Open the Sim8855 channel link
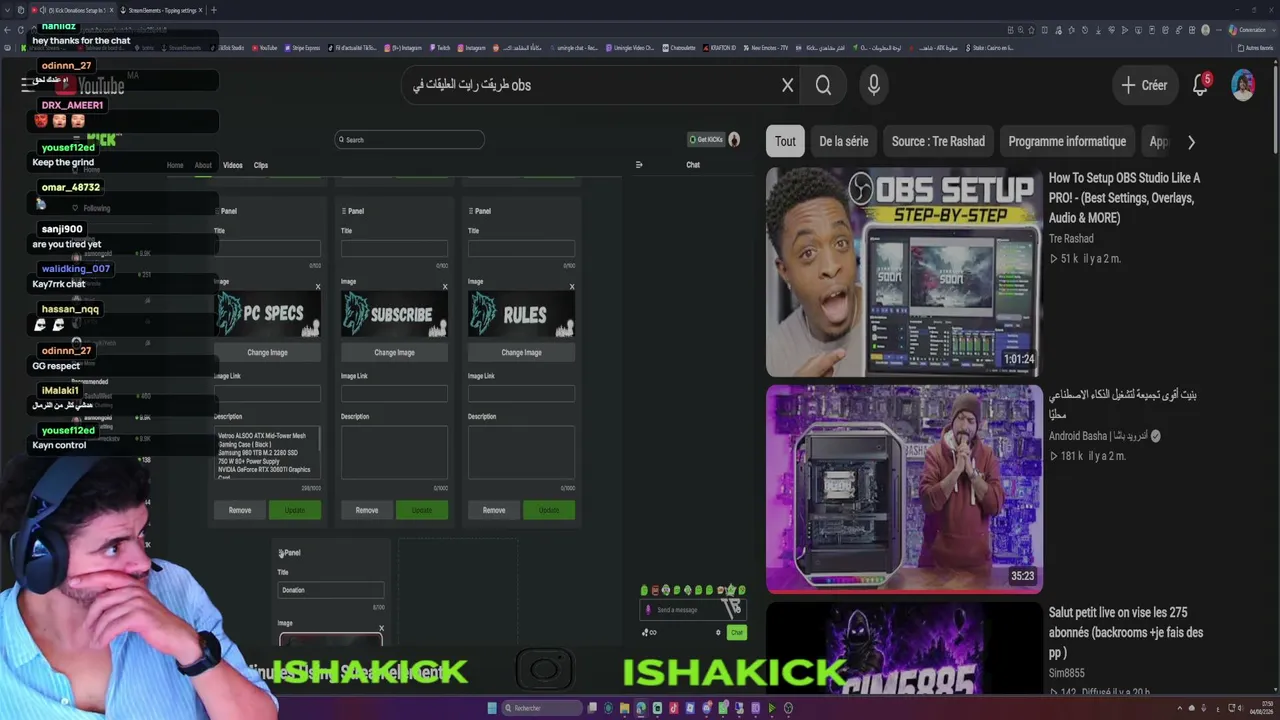 click(x=1067, y=673)
